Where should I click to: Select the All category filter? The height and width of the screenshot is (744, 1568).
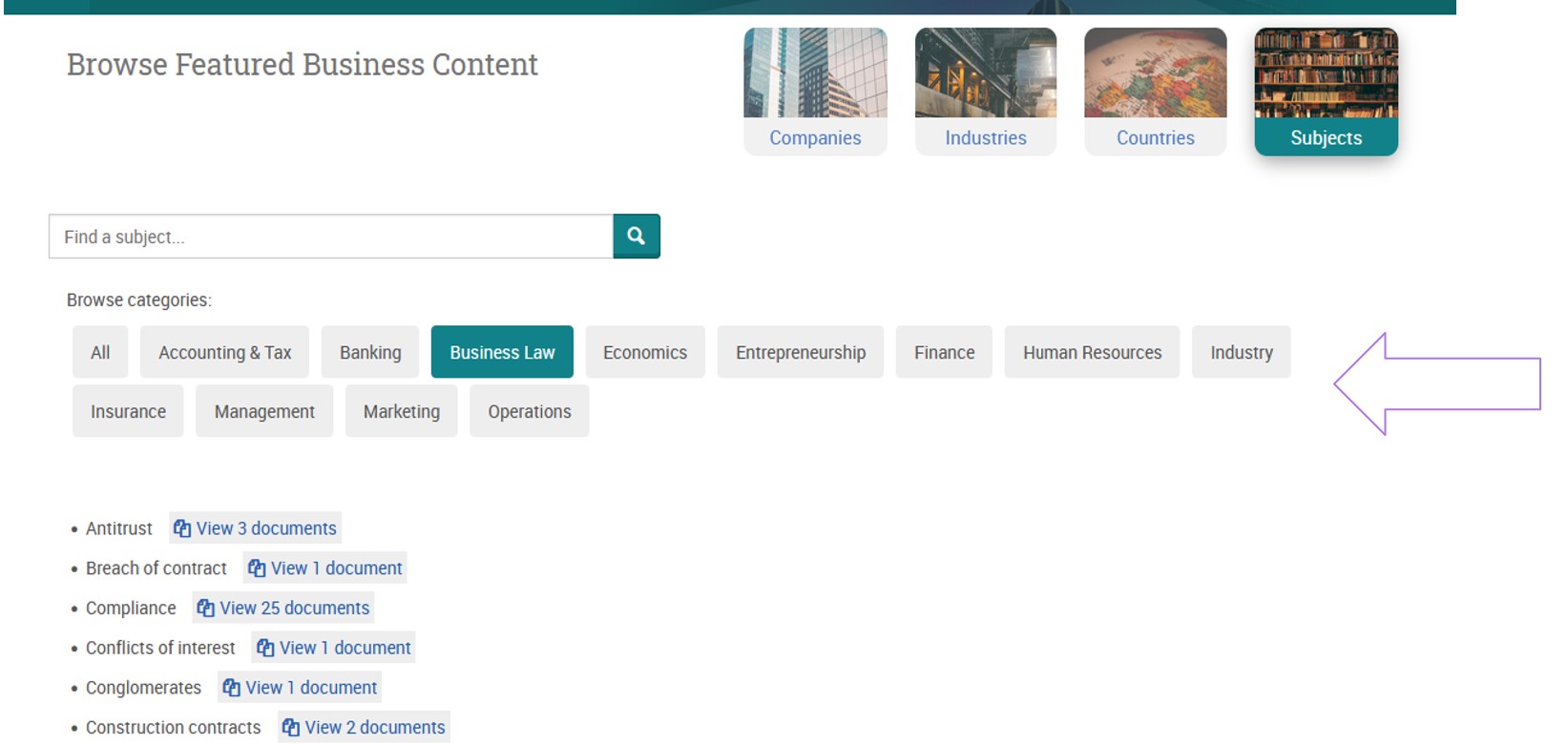[100, 352]
